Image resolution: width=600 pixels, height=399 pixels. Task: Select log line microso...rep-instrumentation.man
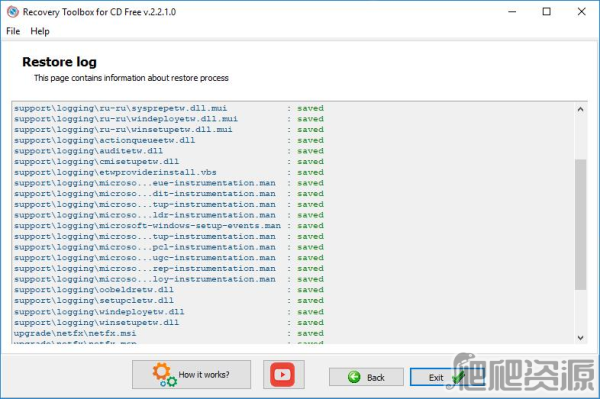tap(169, 269)
